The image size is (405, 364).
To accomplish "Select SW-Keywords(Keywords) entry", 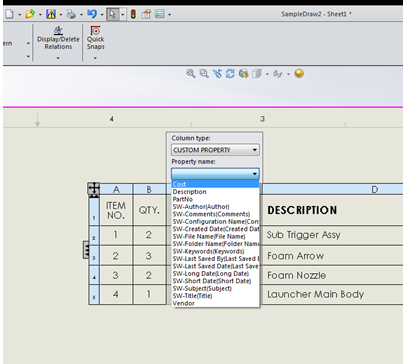I will (215, 251).
